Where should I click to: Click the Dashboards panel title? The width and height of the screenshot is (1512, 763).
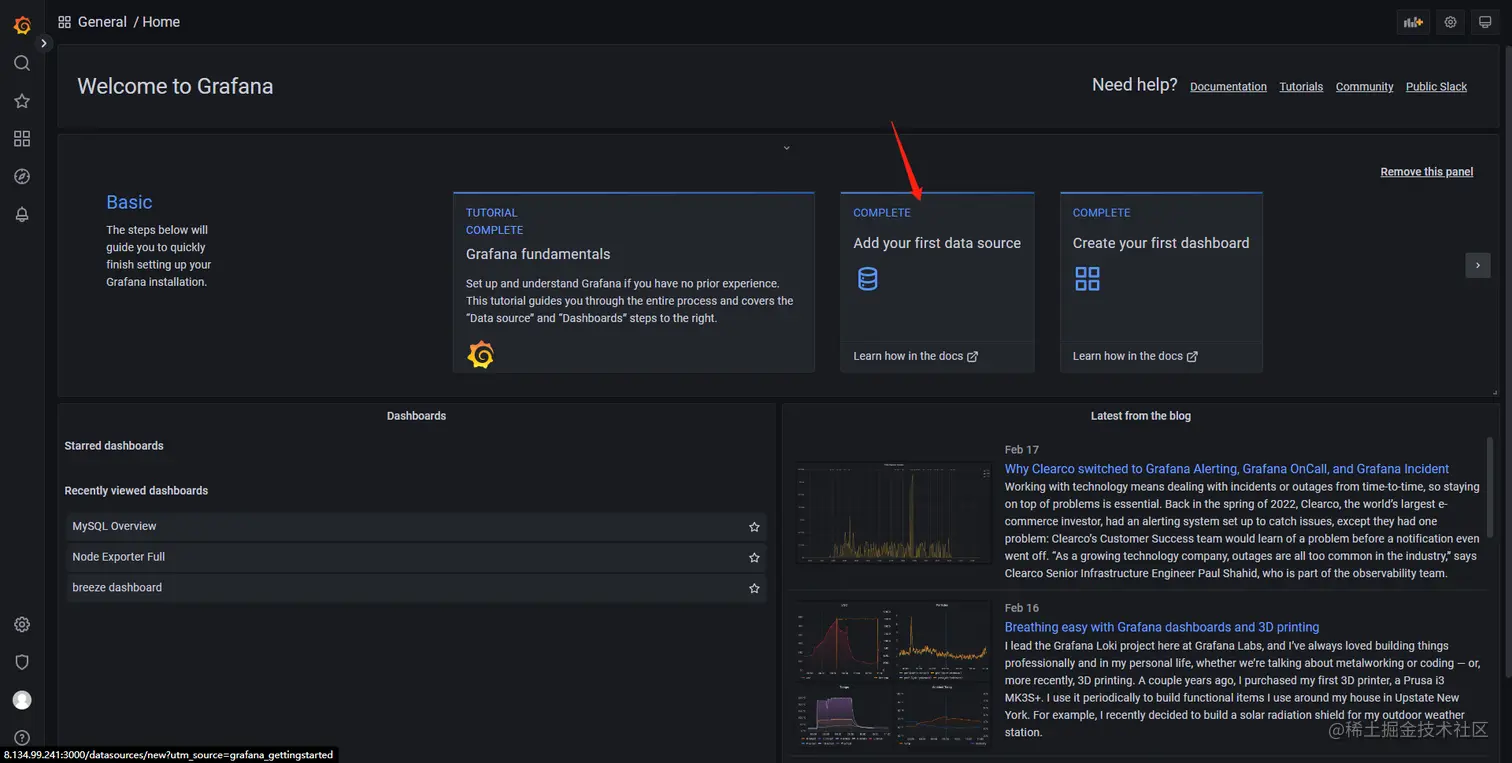tap(416, 416)
